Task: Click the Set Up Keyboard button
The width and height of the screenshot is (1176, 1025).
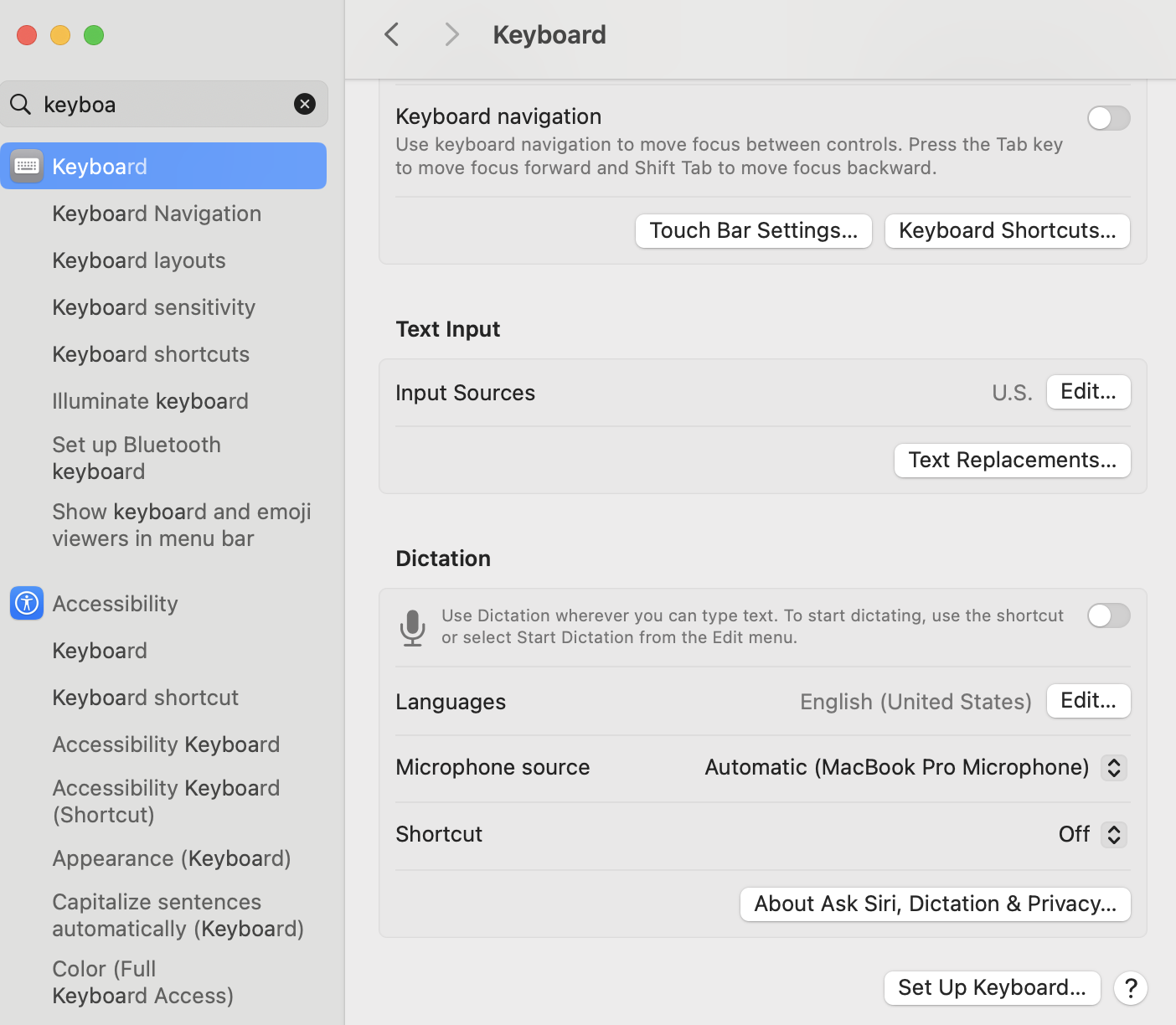Action: tap(993, 988)
